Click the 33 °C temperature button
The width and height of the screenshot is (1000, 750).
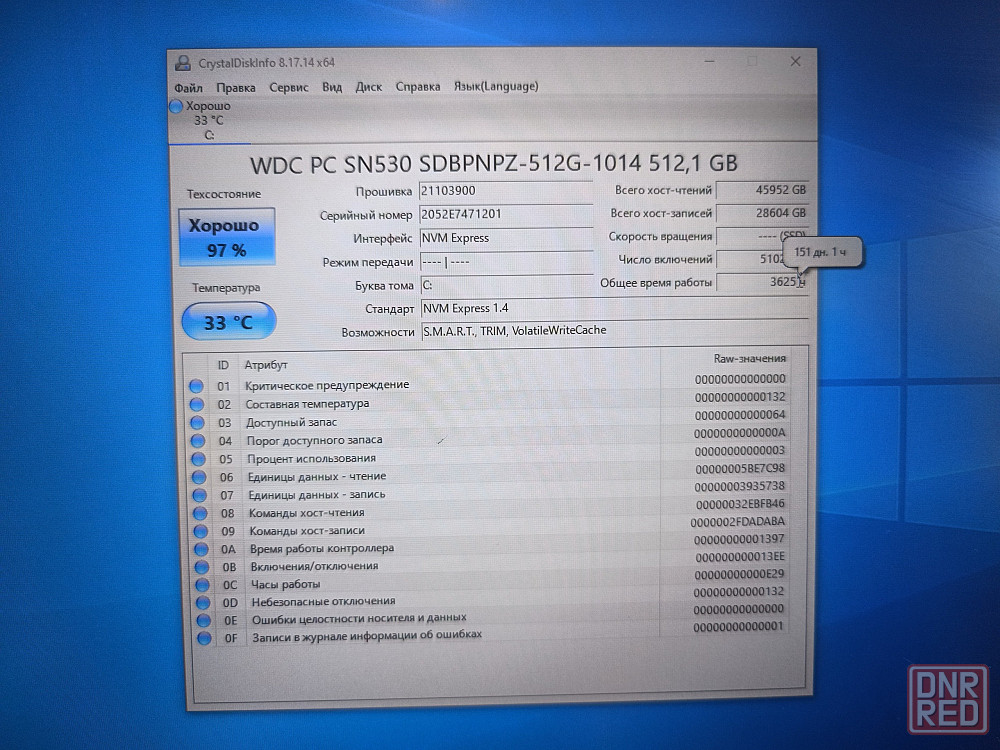[229, 321]
